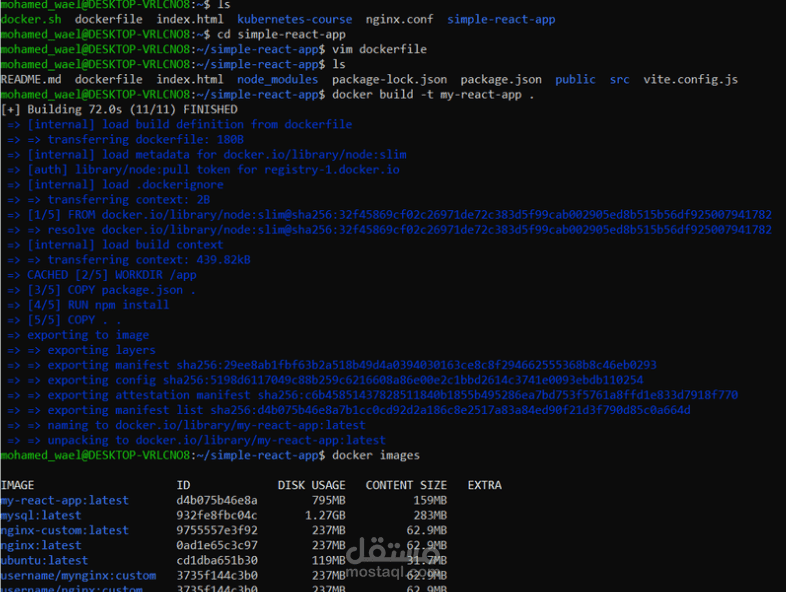Click the 'kubernetes-course' directory name
Image resolution: width=786 pixels, height=592 pixels.
pos(294,20)
